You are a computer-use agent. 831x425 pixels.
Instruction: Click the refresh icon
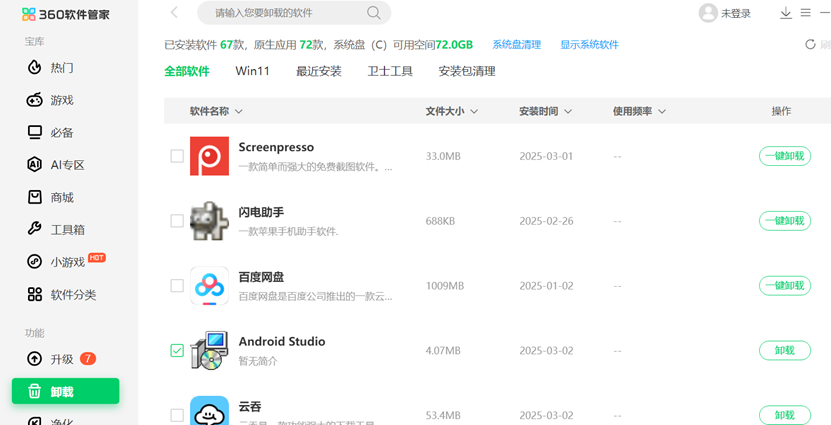pos(810,45)
